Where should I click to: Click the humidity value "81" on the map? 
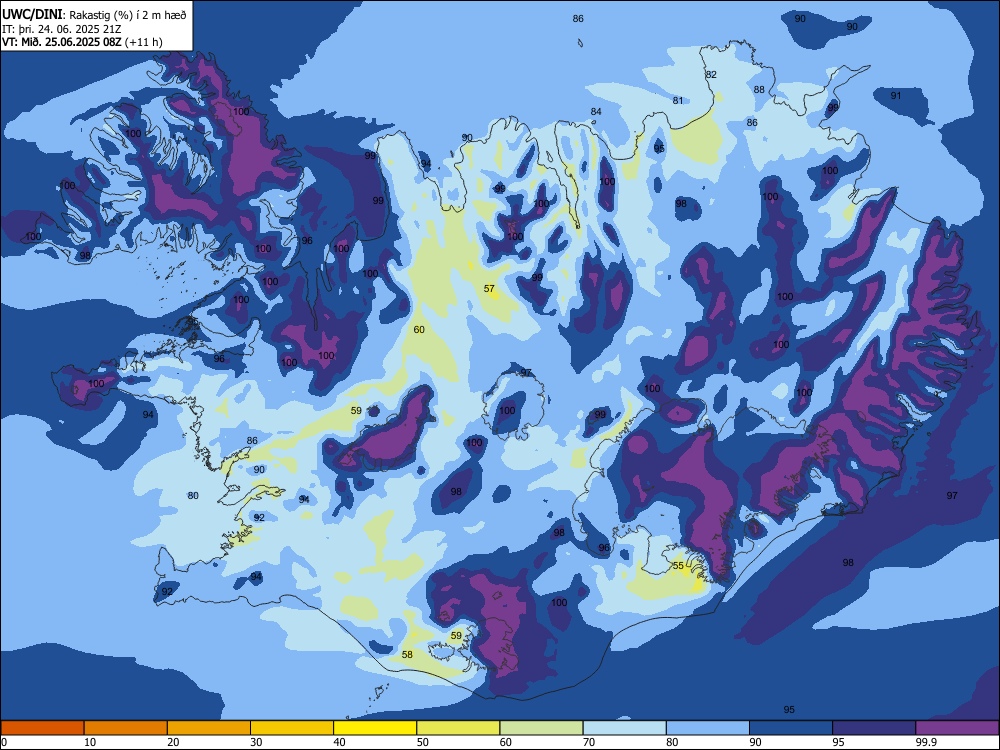tap(678, 101)
